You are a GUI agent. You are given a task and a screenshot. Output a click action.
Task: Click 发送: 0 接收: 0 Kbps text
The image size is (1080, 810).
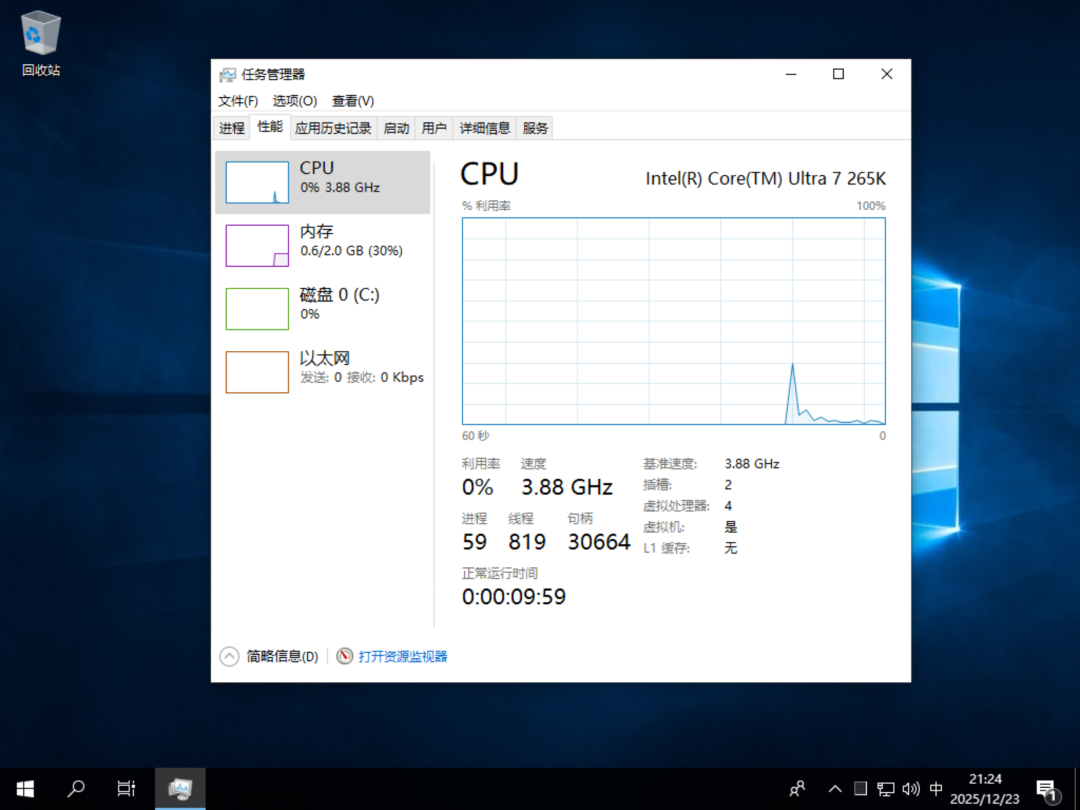[x=362, y=377]
